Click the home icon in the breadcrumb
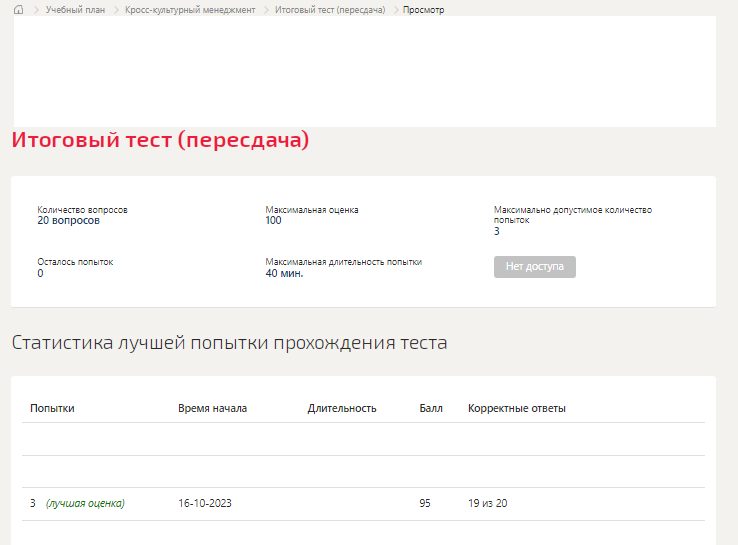This screenshot has width=738, height=545. point(18,9)
